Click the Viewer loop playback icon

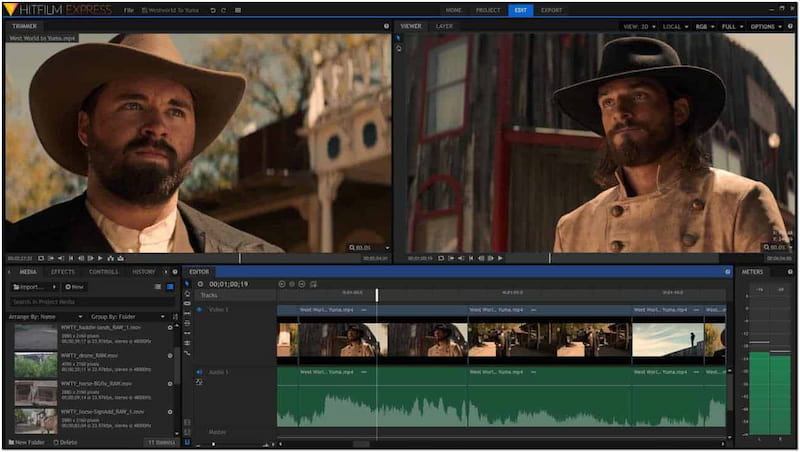[x=441, y=259]
